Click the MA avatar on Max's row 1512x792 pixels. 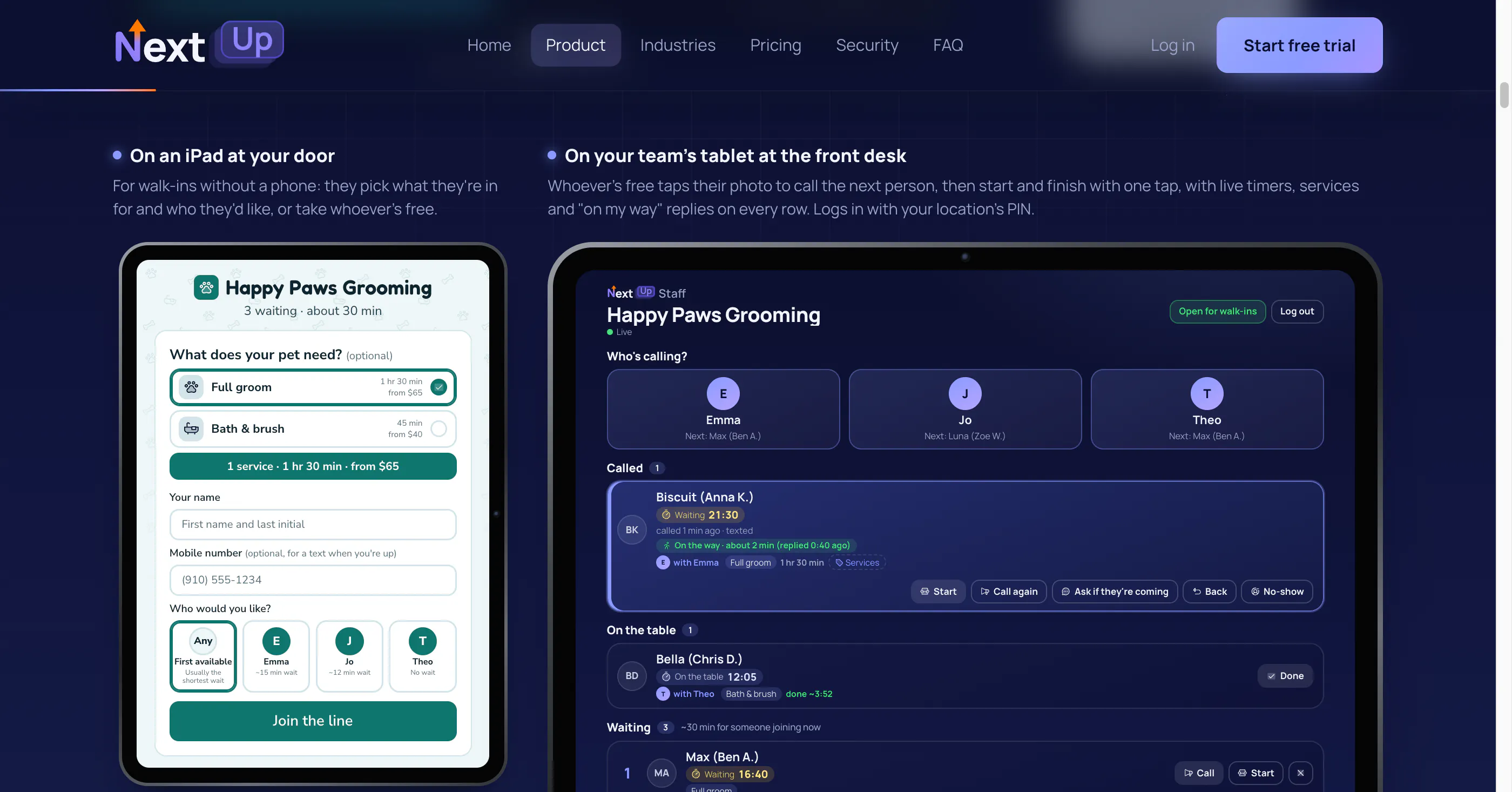661,773
